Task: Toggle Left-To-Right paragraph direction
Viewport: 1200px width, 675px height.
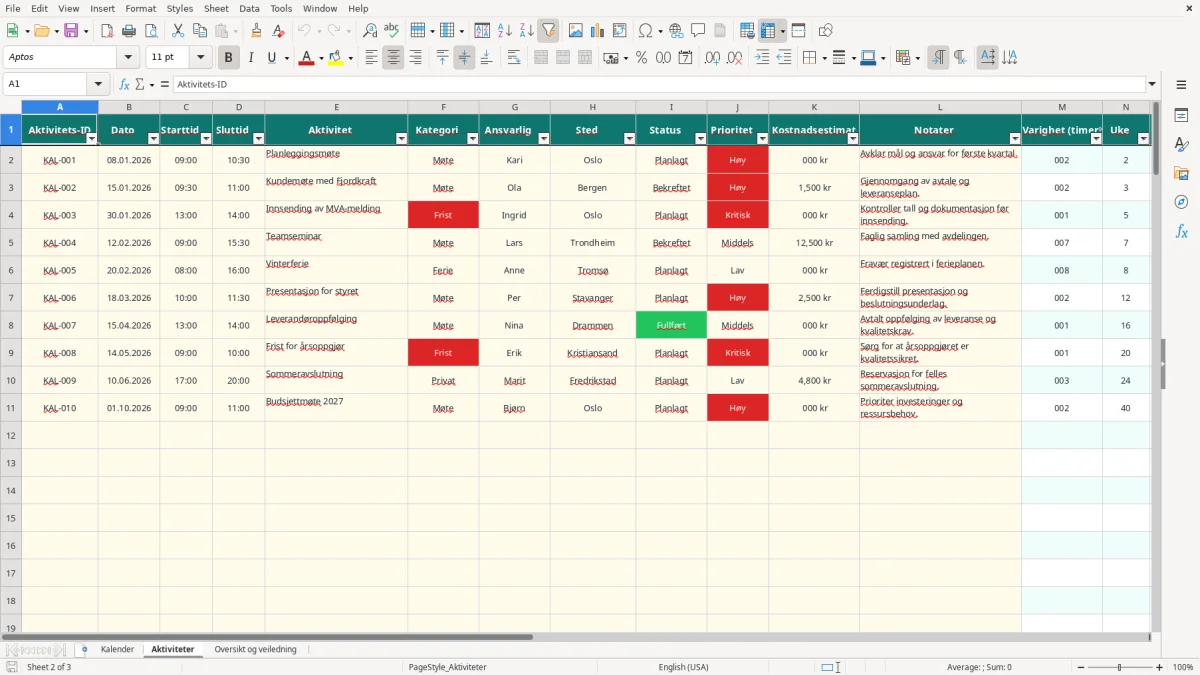Action: tap(938, 58)
